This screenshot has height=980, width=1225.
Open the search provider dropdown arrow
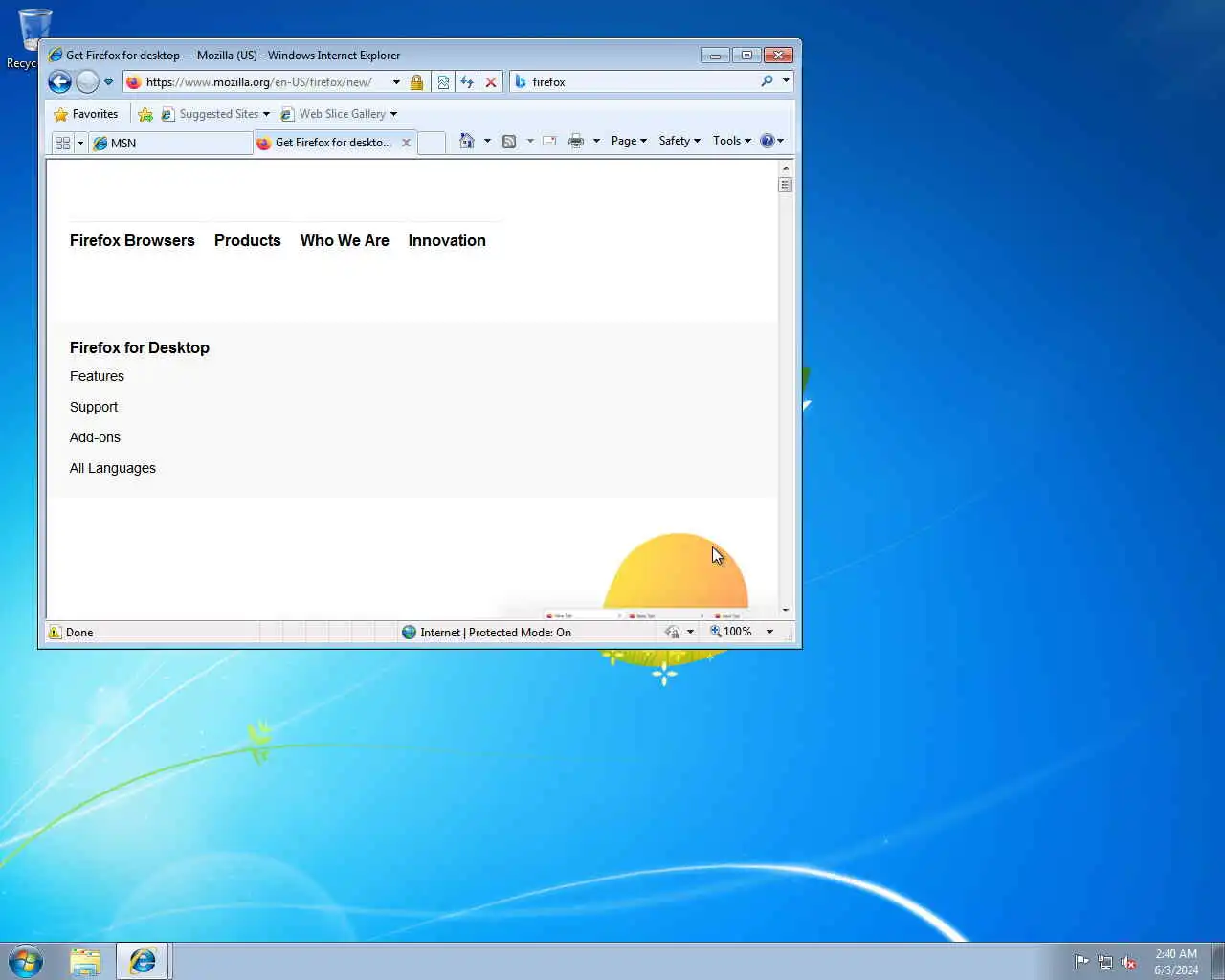[786, 81]
